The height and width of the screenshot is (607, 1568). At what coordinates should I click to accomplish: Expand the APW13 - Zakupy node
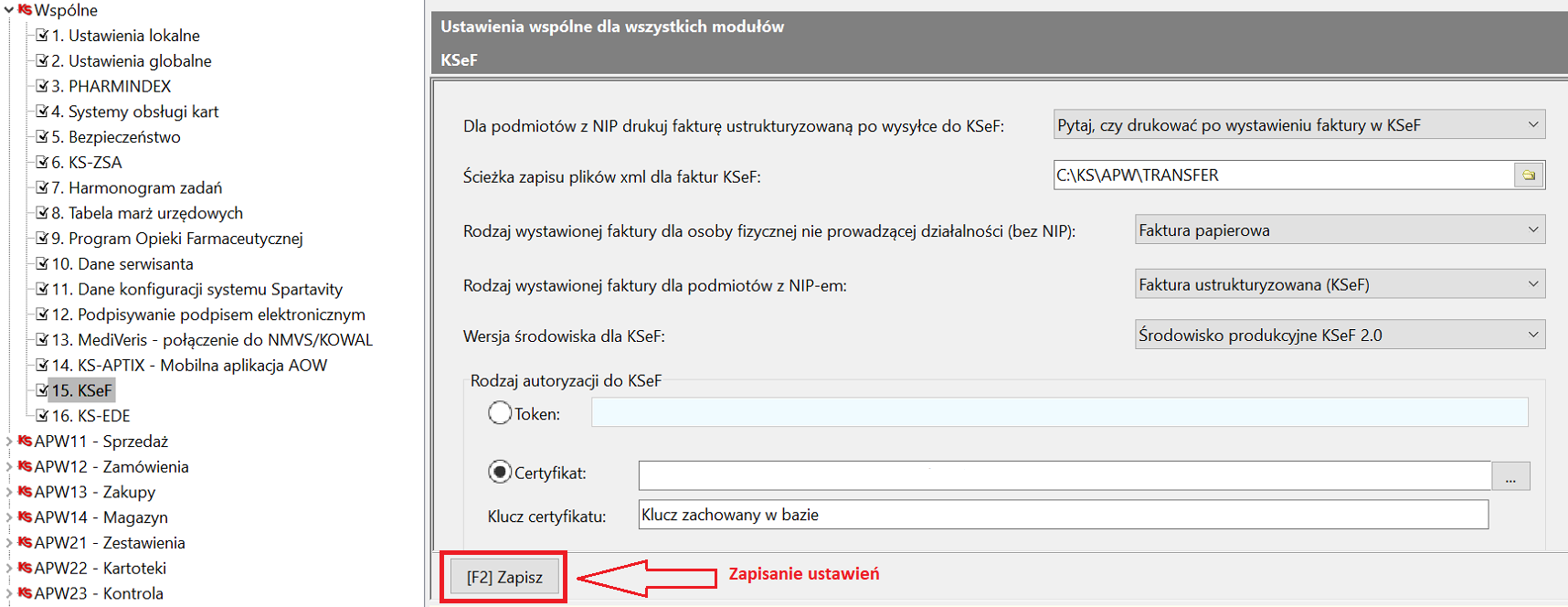[8, 493]
